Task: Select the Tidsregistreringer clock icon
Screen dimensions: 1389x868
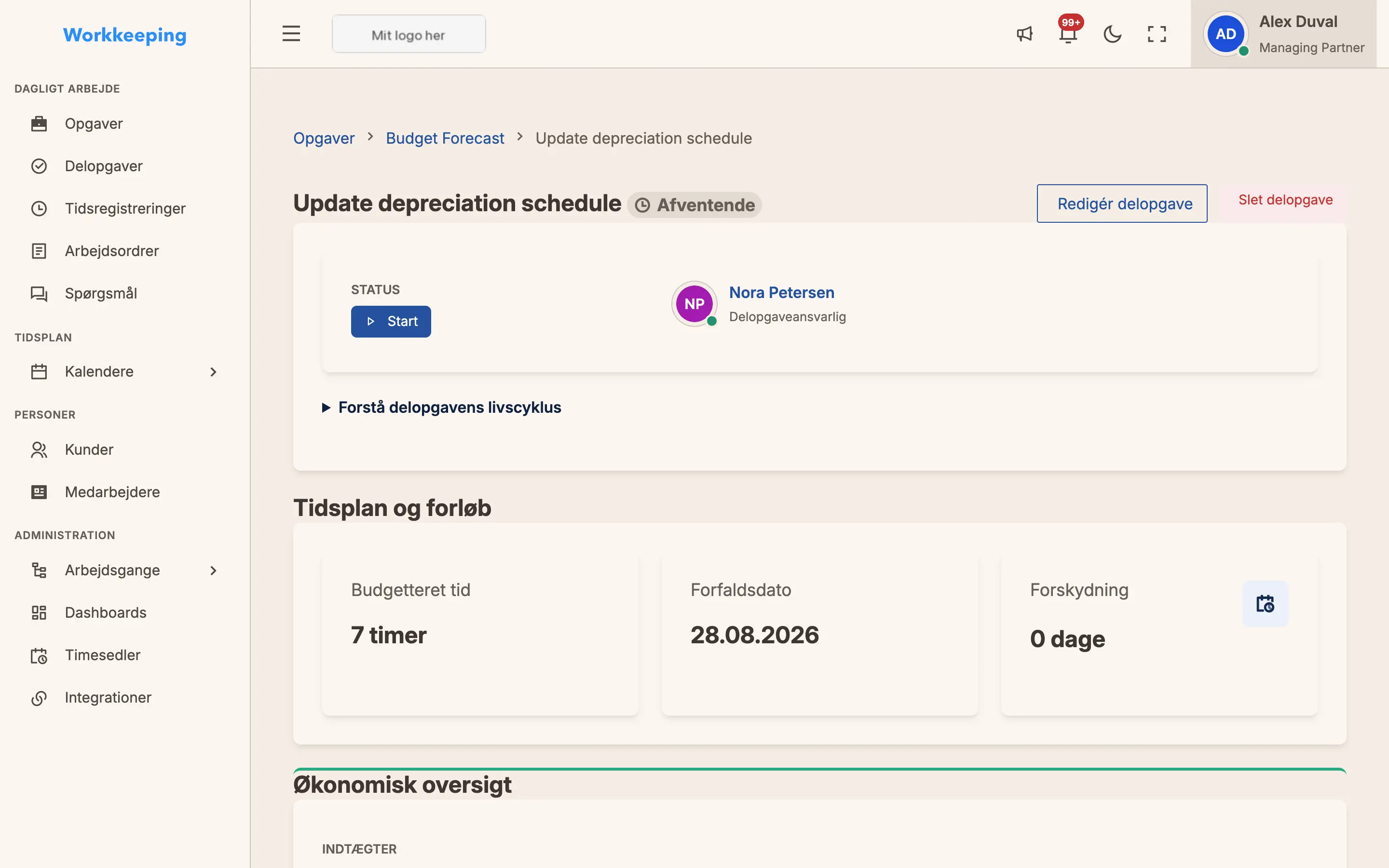Action: click(39, 209)
